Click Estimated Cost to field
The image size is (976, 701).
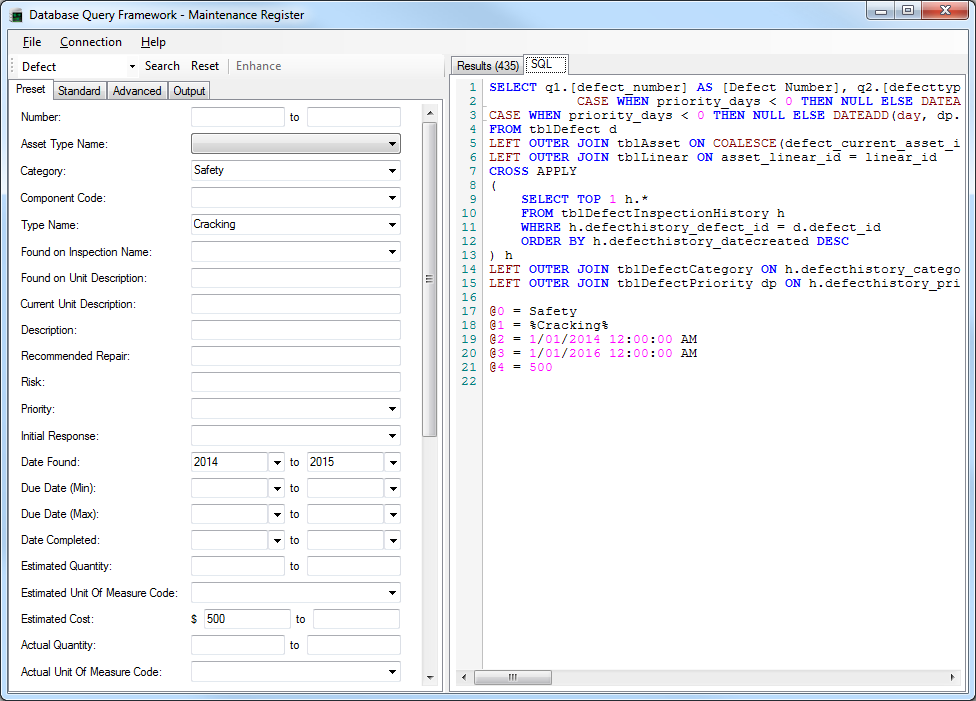coord(356,619)
